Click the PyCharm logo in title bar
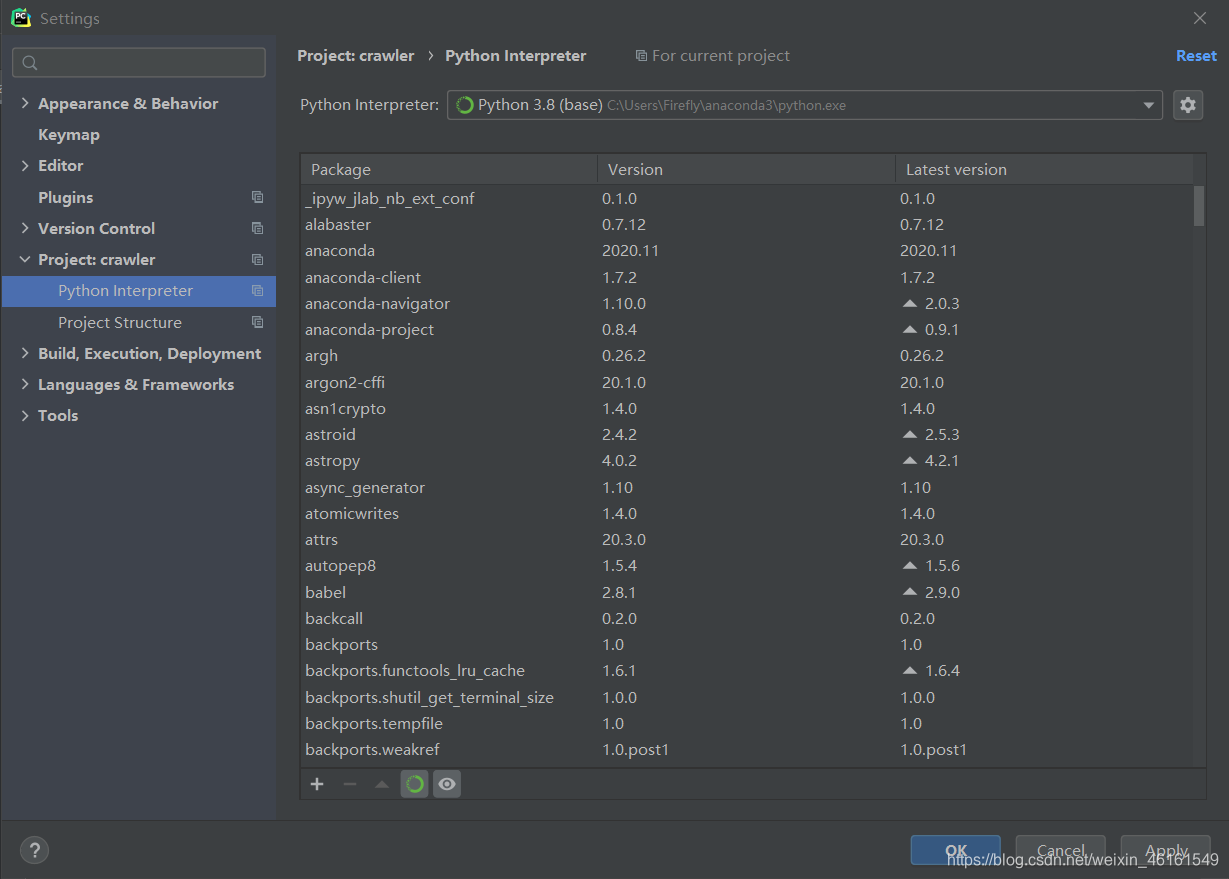 (20, 18)
